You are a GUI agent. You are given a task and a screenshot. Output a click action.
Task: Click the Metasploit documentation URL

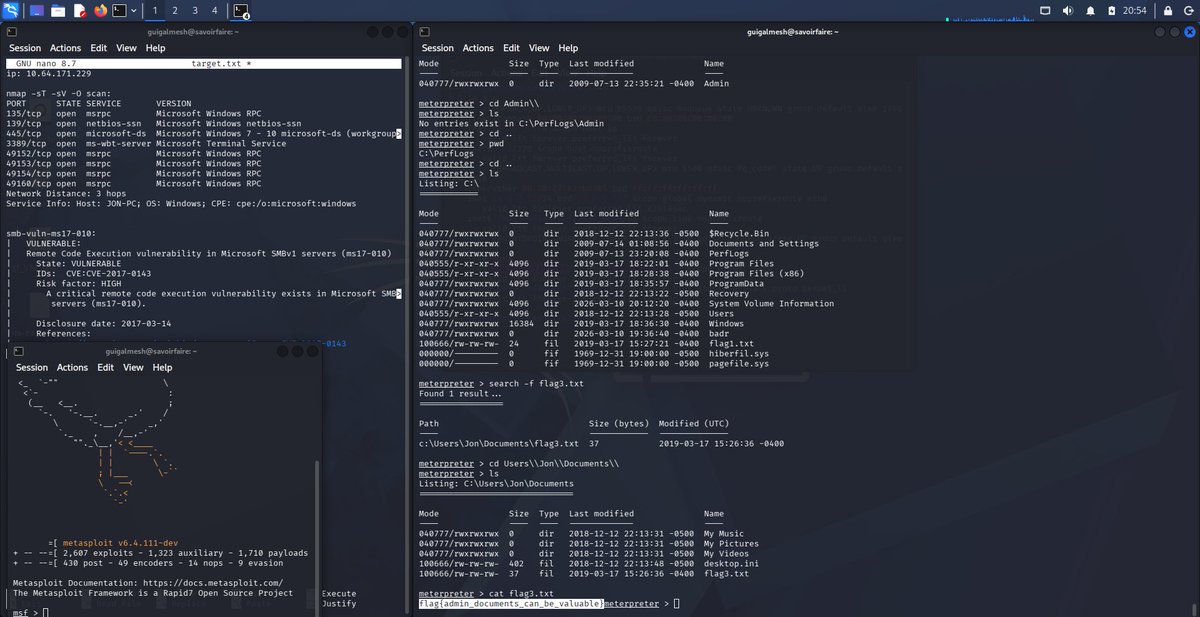[212, 582]
